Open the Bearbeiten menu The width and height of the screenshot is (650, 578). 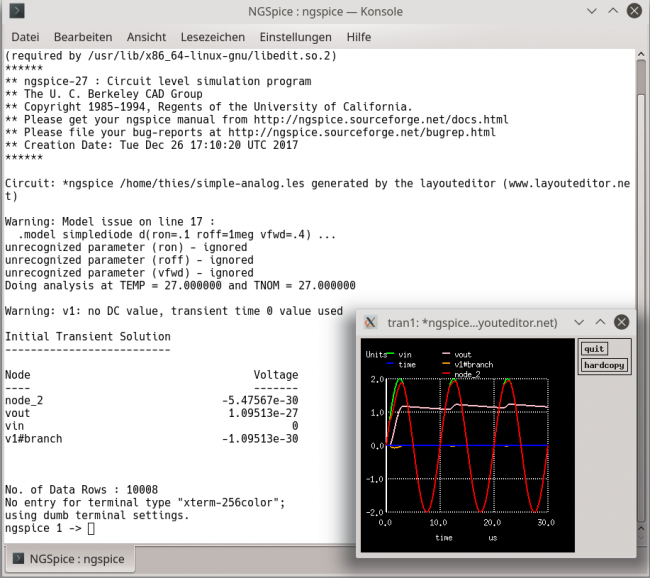click(x=83, y=37)
